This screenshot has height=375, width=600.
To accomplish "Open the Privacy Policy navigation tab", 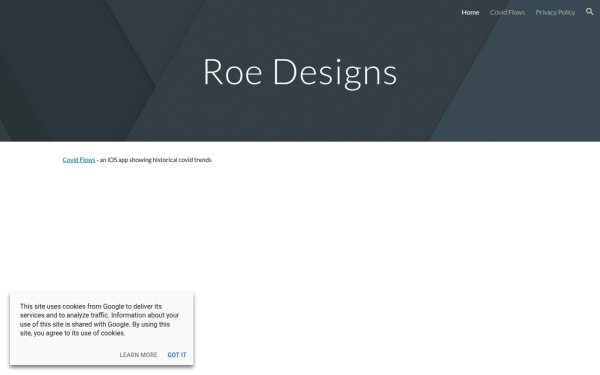I will [555, 13].
